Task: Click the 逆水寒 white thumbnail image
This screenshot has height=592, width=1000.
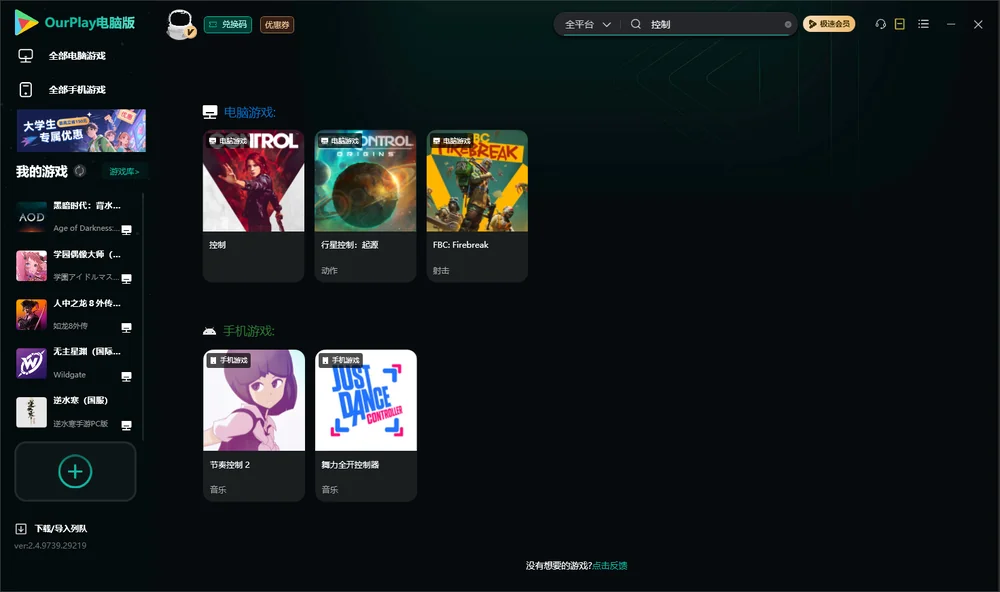Action: click(x=31, y=412)
